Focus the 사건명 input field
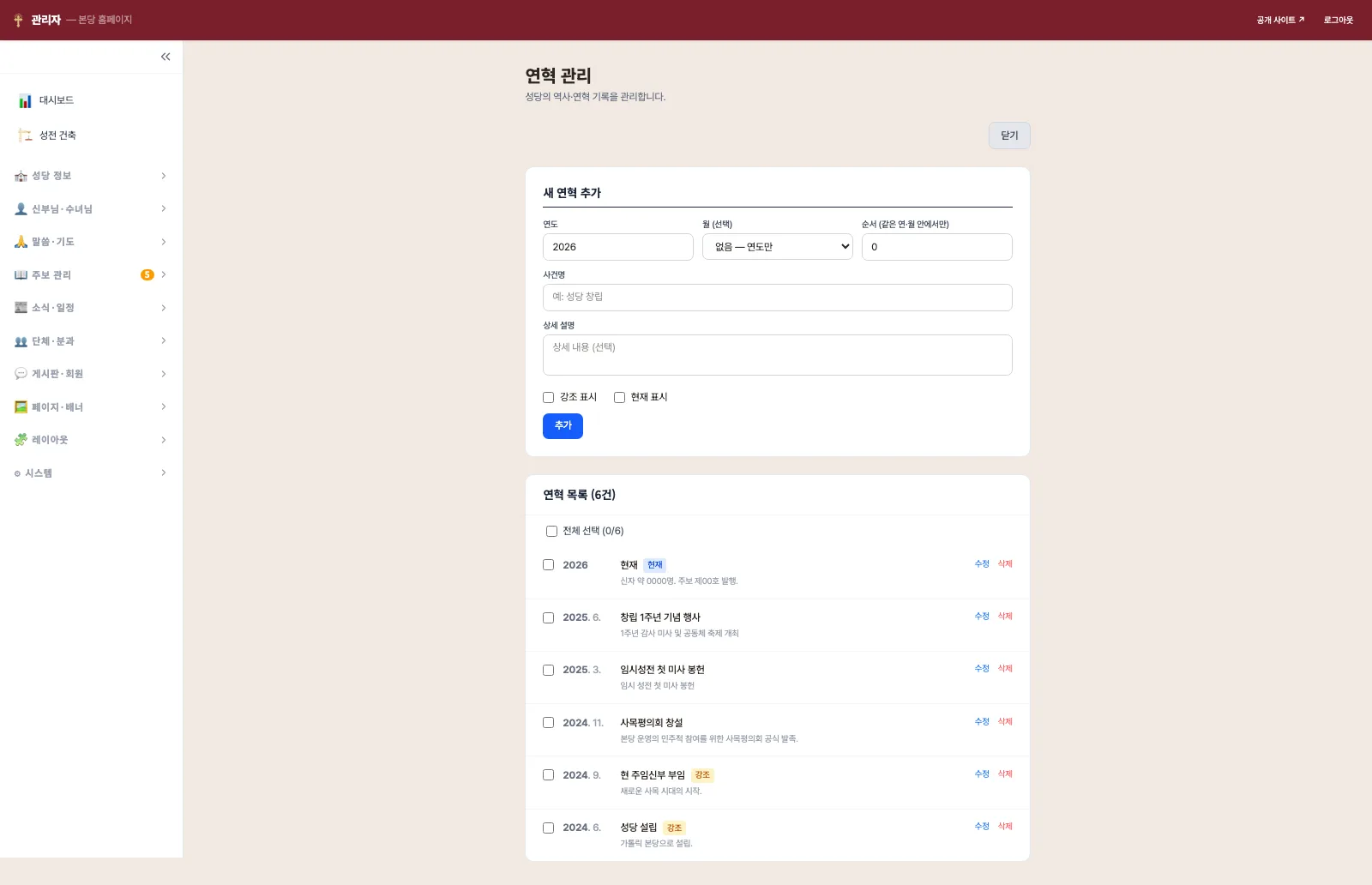 tap(778, 298)
